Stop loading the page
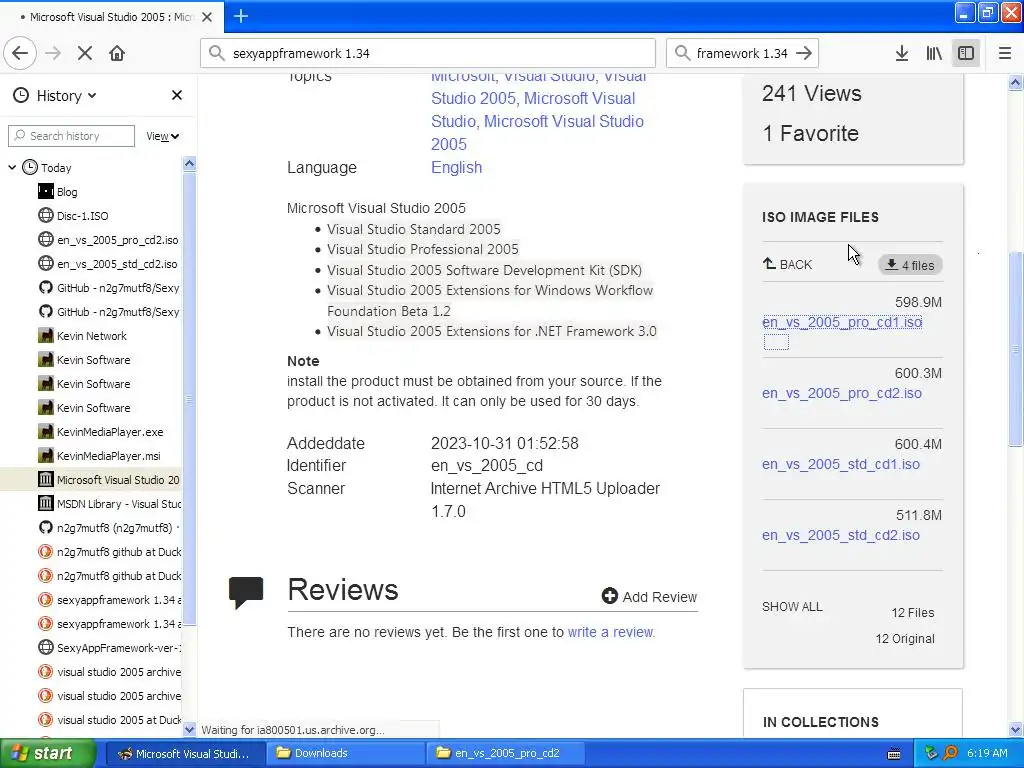Image resolution: width=1024 pixels, height=768 pixels. pos(85,53)
